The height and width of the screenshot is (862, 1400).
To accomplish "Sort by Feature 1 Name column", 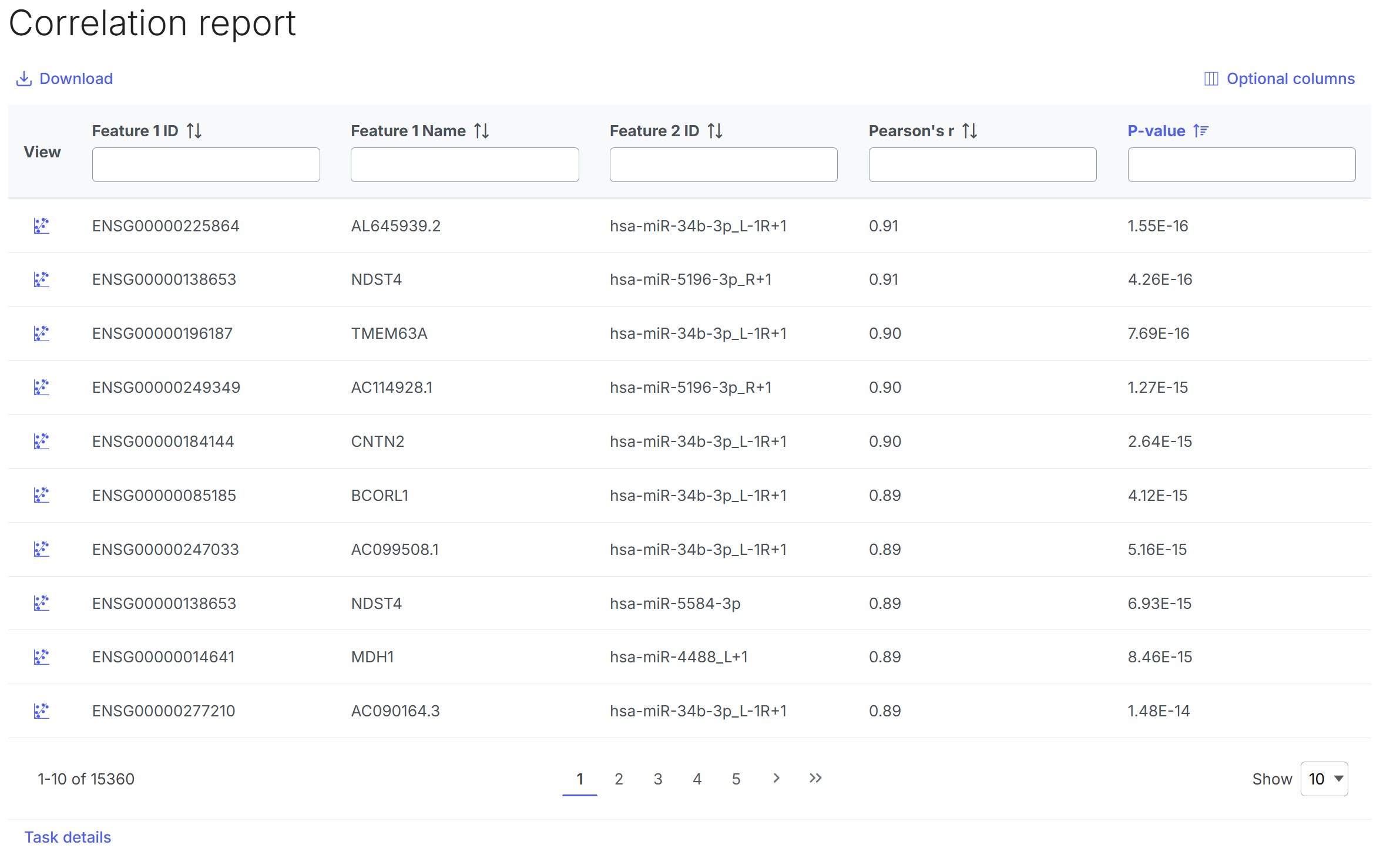I will (482, 131).
